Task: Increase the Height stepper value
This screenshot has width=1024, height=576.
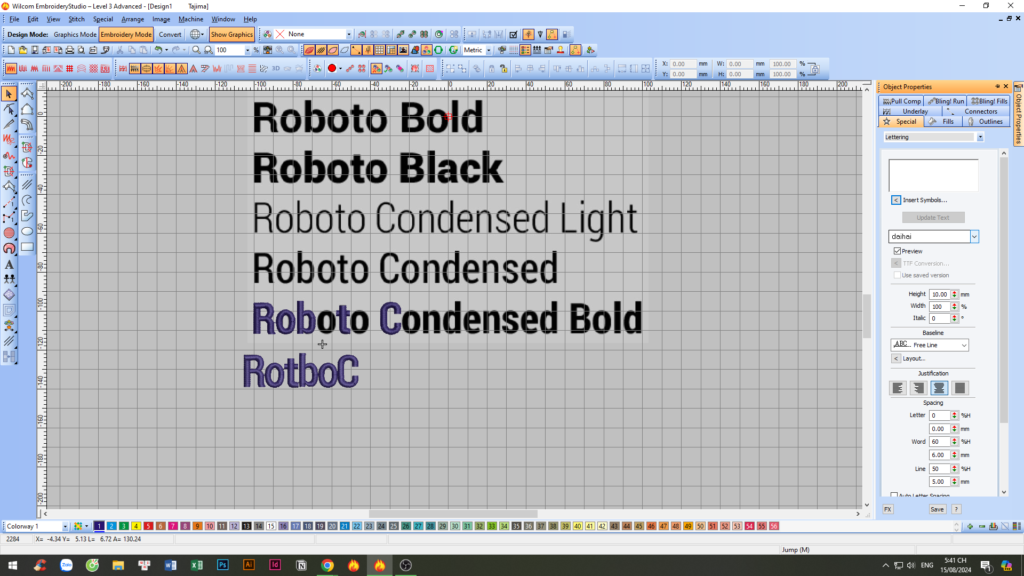Action: pyautogui.click(x=954, y=292)
